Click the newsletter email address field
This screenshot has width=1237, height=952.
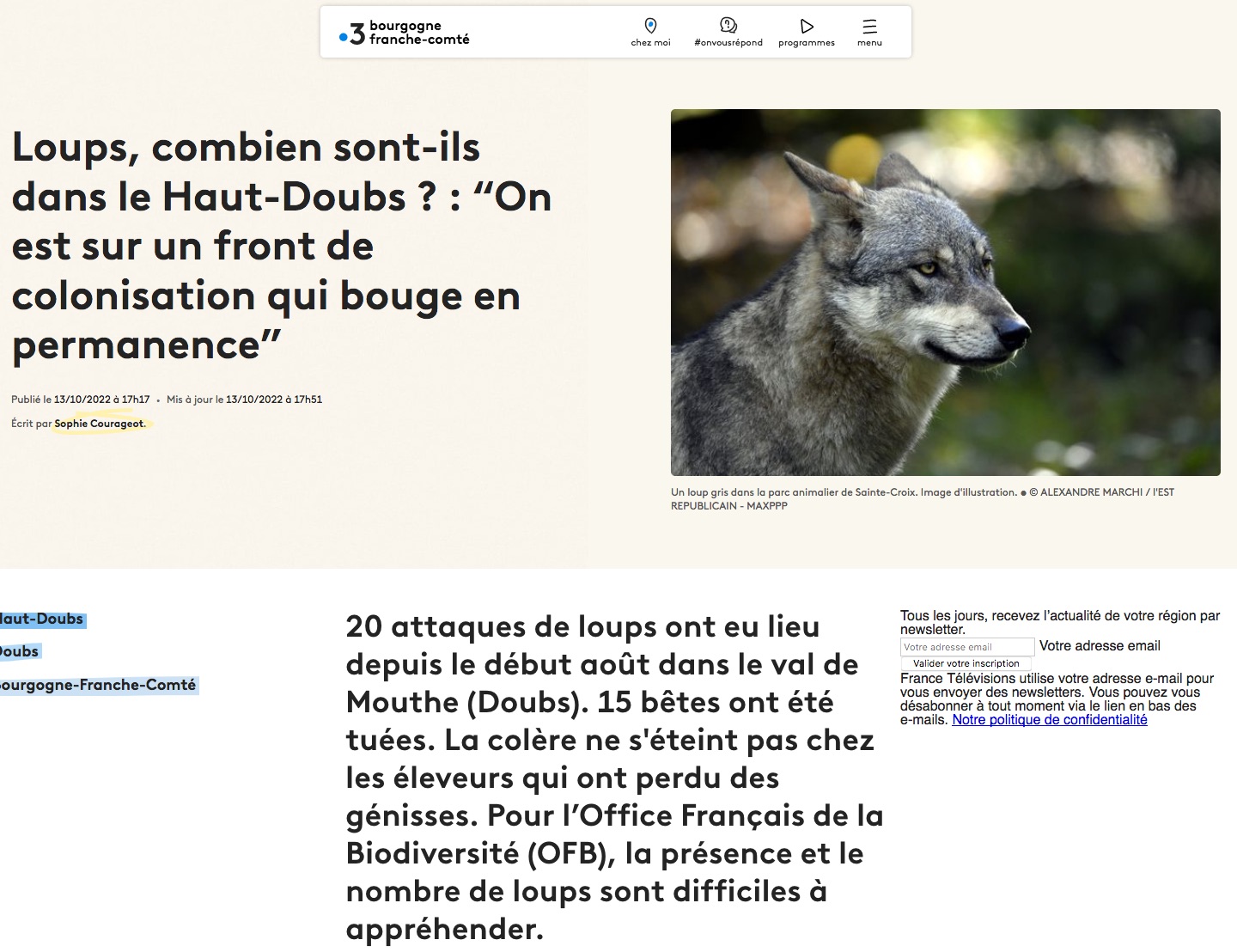pos(967,647)
